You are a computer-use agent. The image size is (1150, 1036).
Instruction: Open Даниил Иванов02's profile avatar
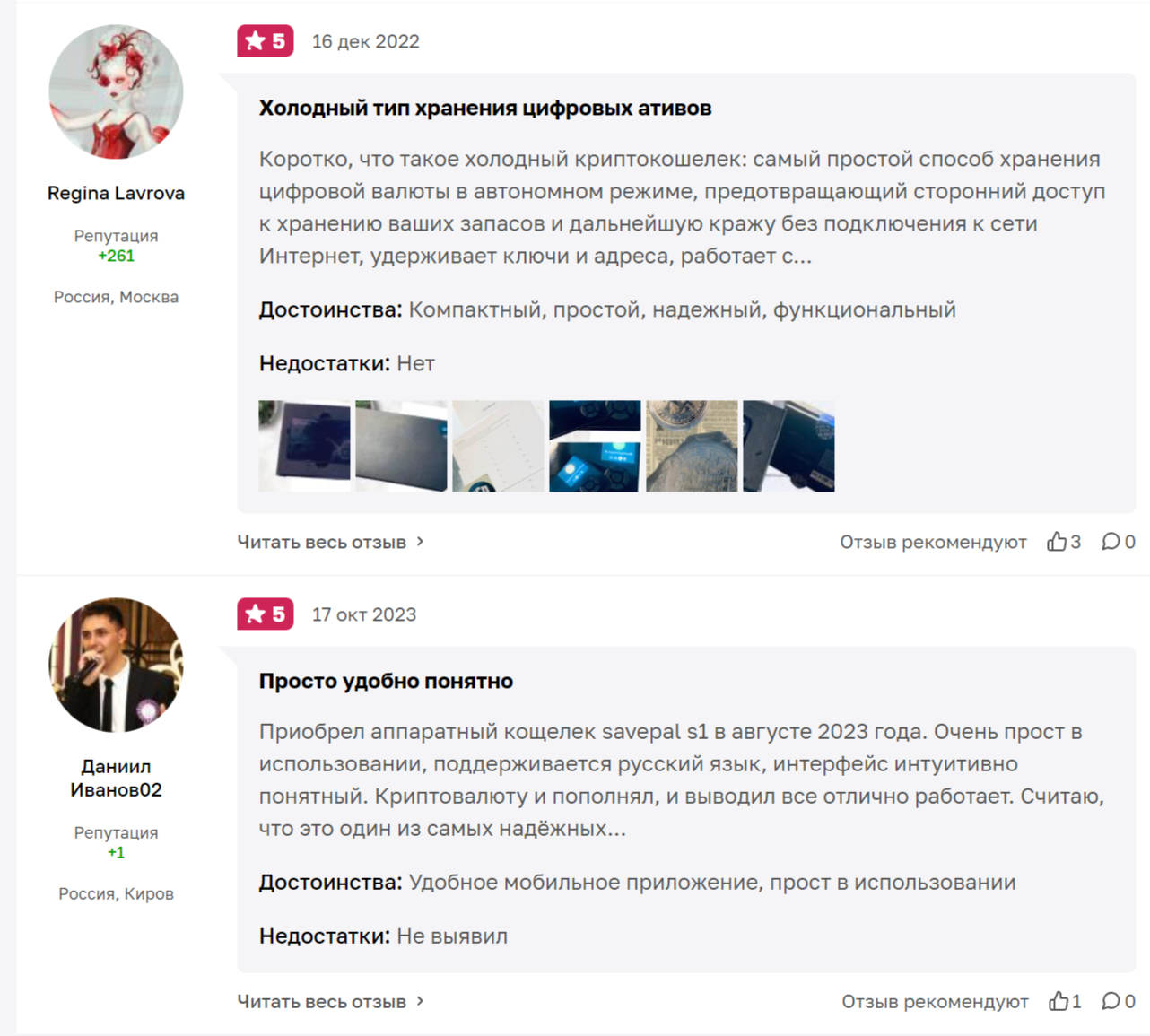click(116, 665)
